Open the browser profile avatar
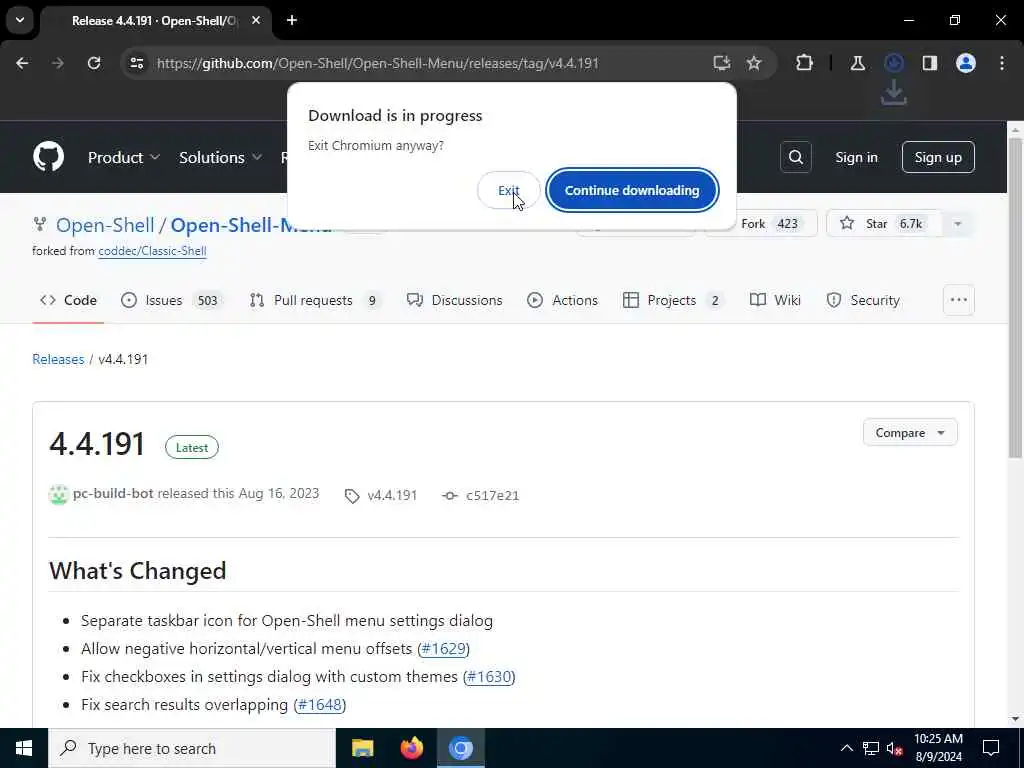 (x=965, y=63)
